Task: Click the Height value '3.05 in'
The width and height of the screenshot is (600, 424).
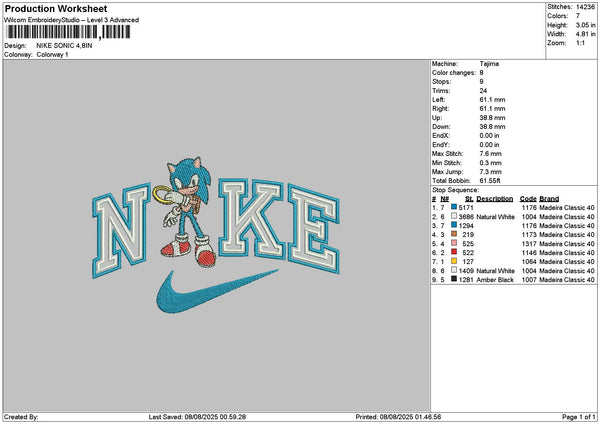Action: pos(585,25)
